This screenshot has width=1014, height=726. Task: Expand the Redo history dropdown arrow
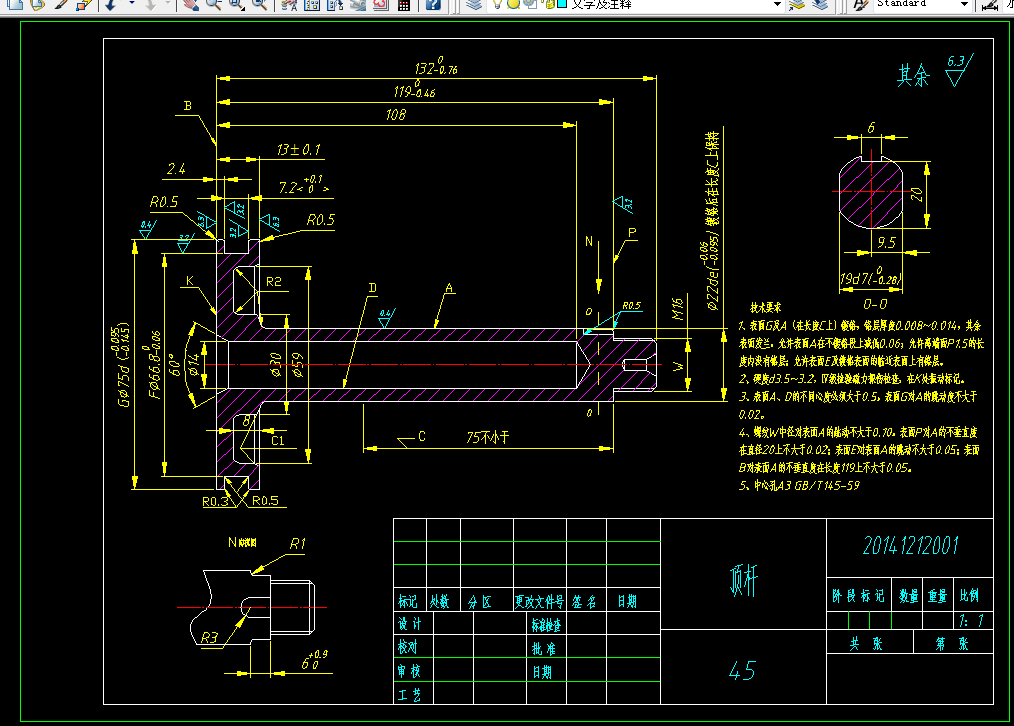coord(167,4)
